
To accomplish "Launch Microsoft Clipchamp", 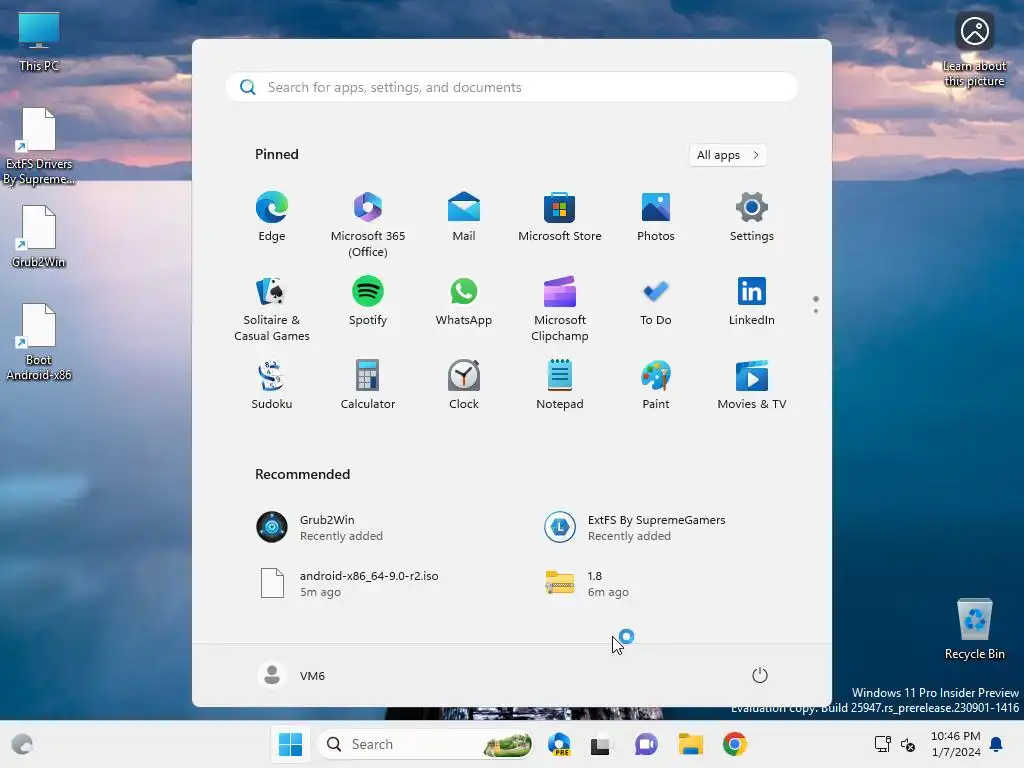I will point(560,308).
